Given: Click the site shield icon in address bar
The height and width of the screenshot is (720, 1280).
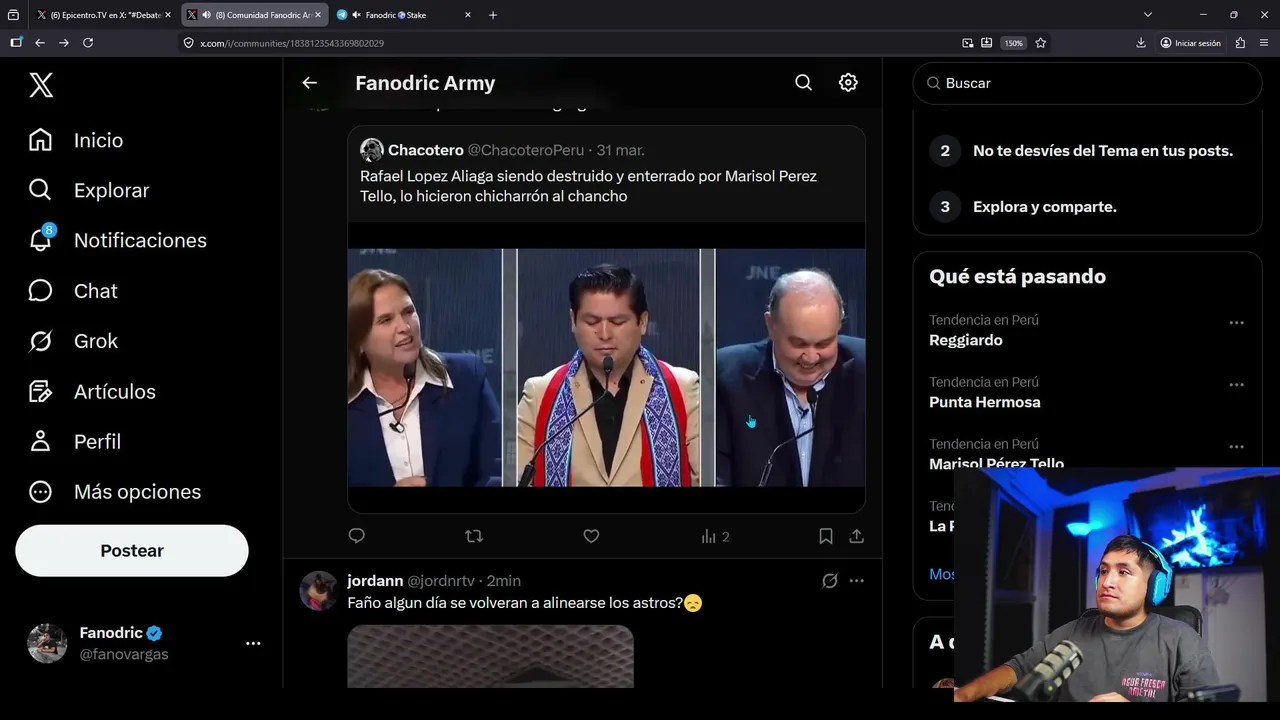Looking at the screenshot, I should point(189,43).
